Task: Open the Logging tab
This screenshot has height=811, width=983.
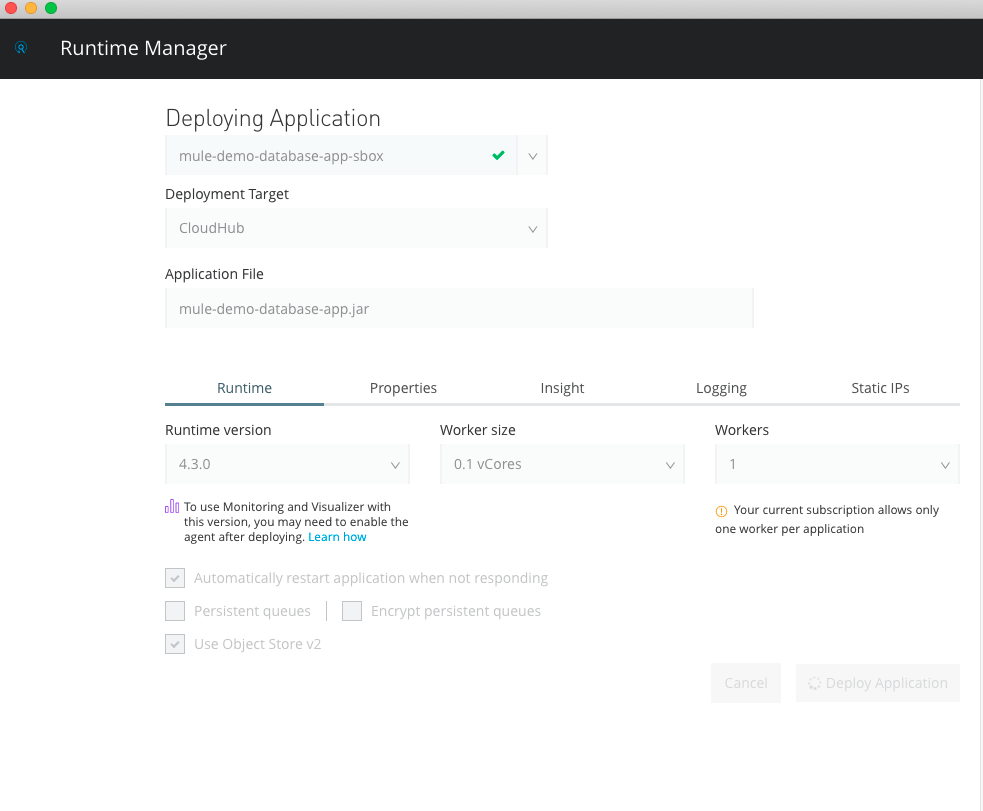Action: pos(721,388)
